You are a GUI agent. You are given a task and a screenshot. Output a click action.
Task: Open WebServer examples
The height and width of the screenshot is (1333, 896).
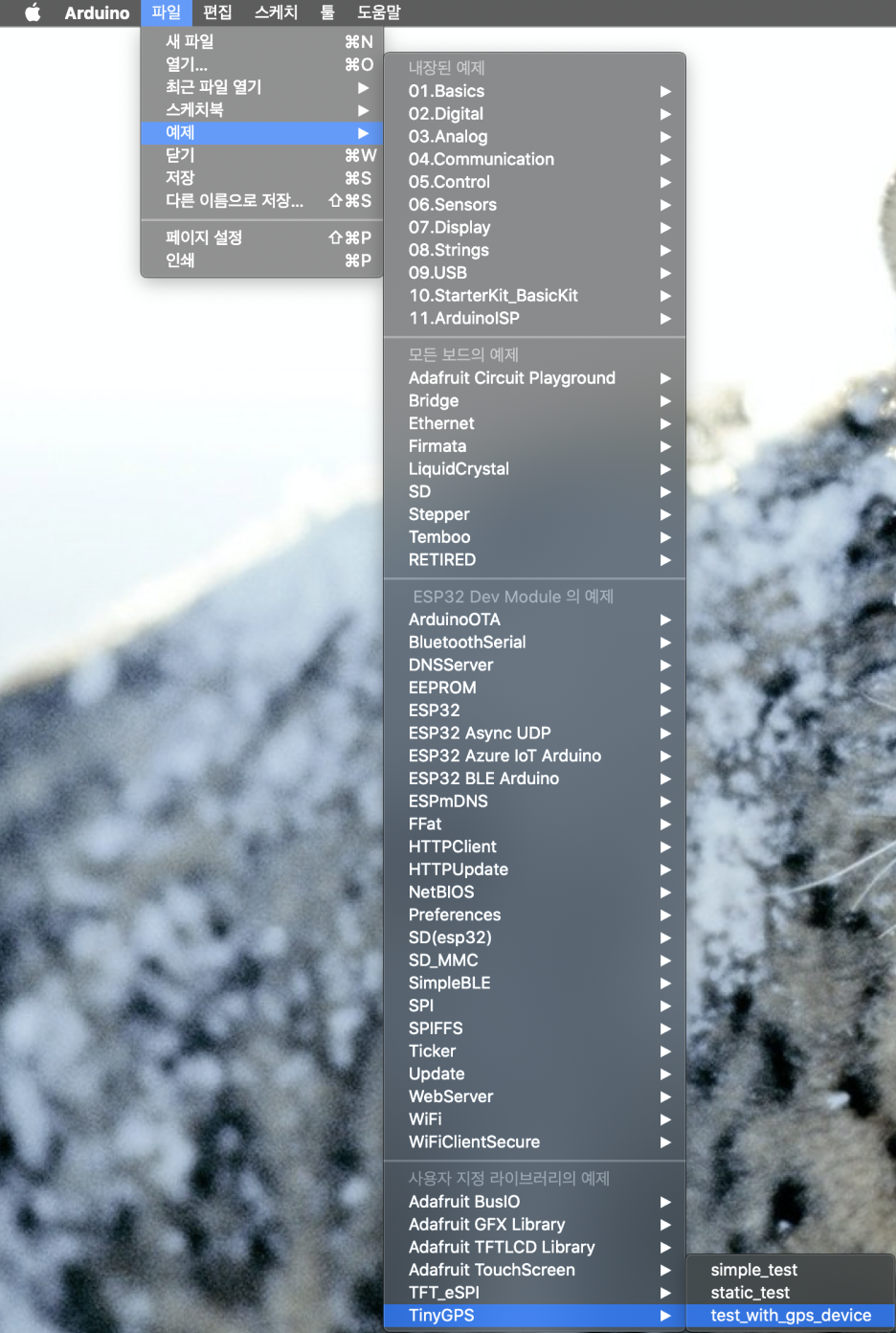(x=535, y=1097)
